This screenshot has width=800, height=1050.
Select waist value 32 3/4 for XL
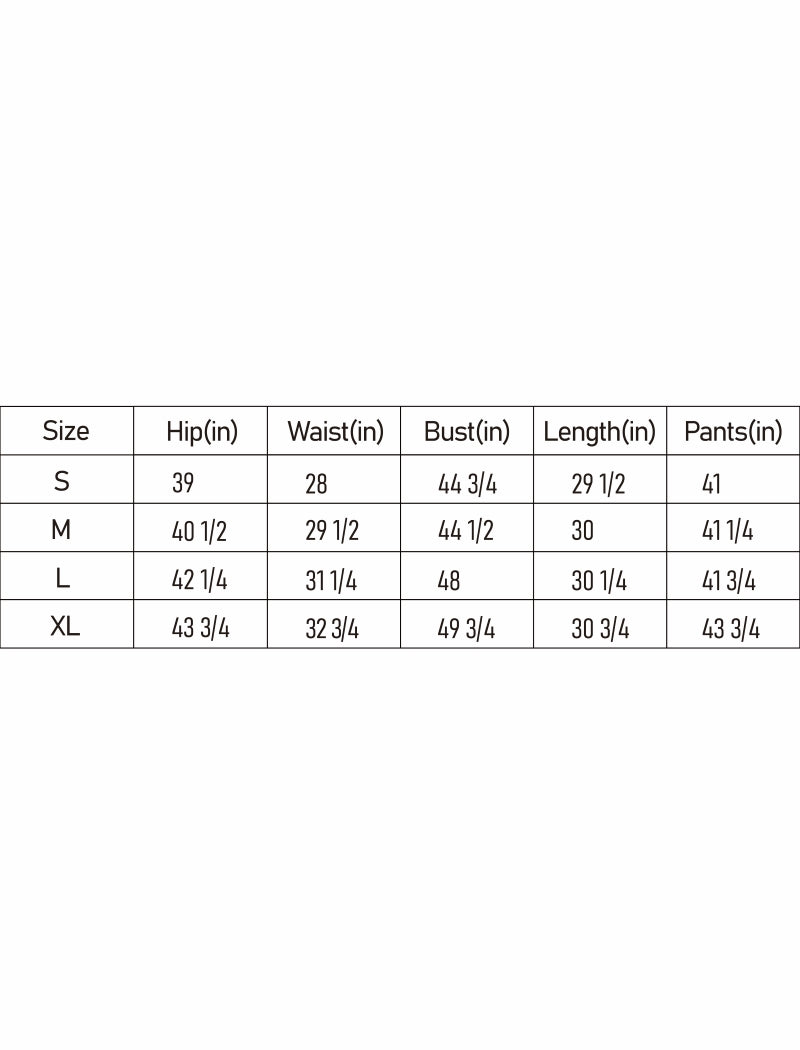(x=332, y=630)
